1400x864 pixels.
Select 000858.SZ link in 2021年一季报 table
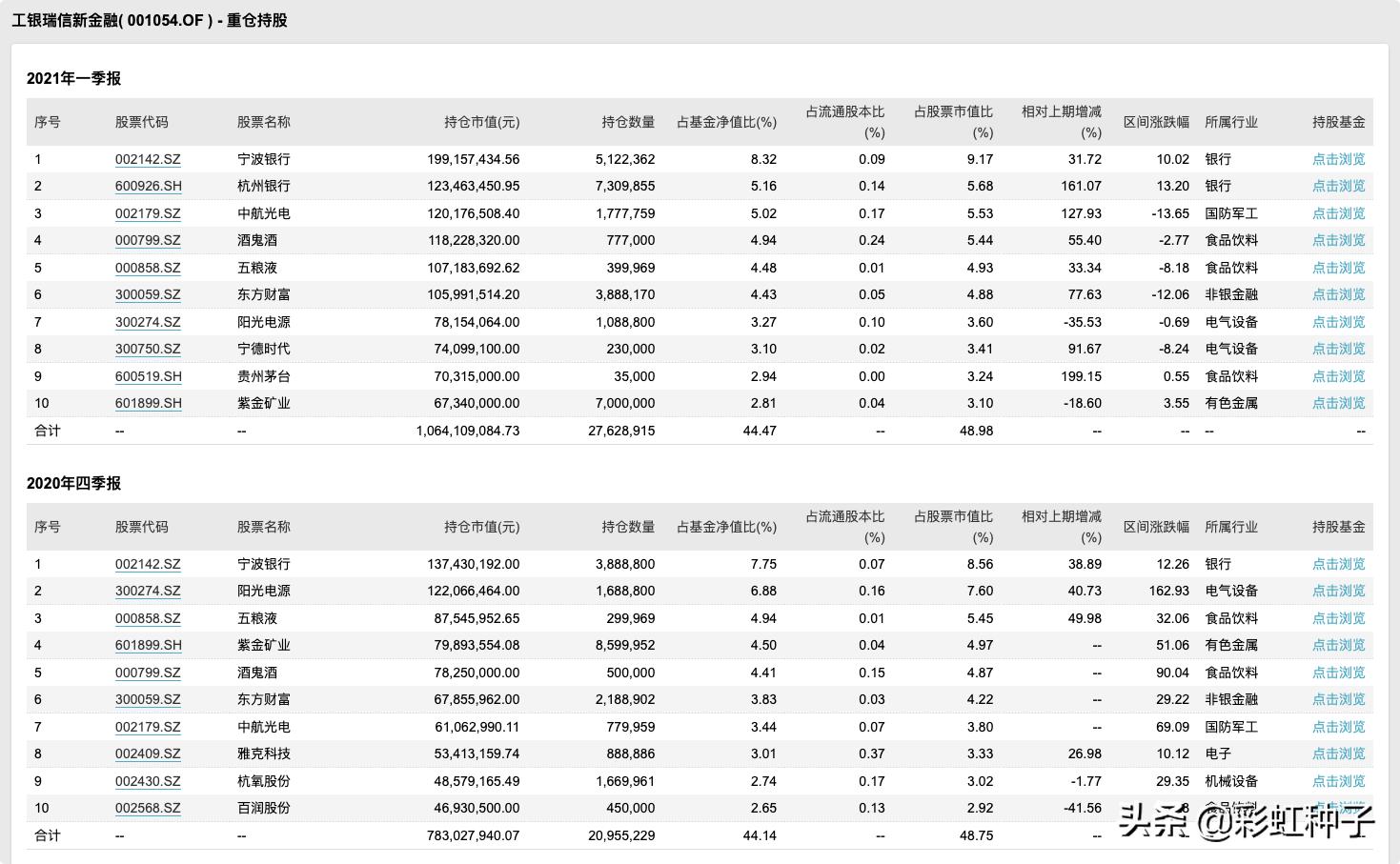point(148,268)
